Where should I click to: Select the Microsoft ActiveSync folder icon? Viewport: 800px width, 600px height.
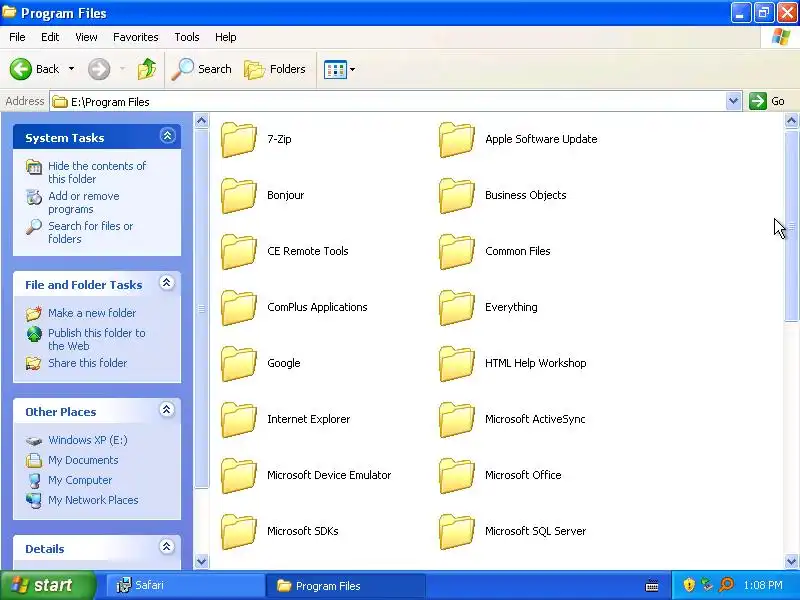point(457,420)
